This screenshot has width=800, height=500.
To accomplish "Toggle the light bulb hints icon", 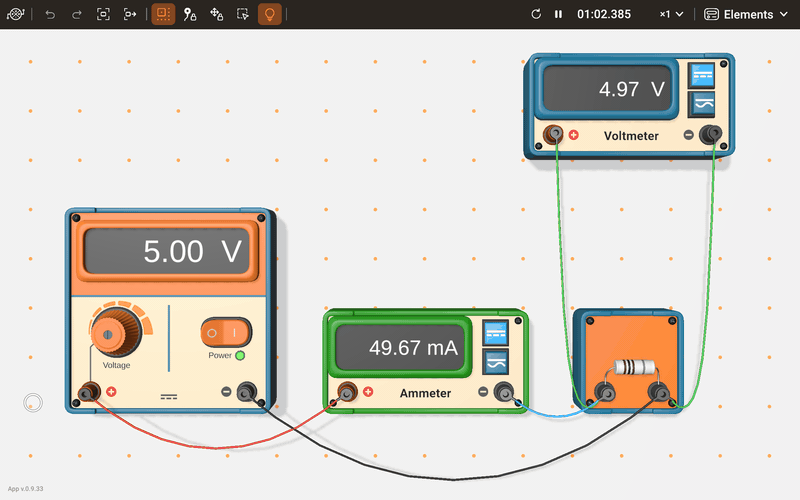I will pyautogui.click(x=269, y=14).
